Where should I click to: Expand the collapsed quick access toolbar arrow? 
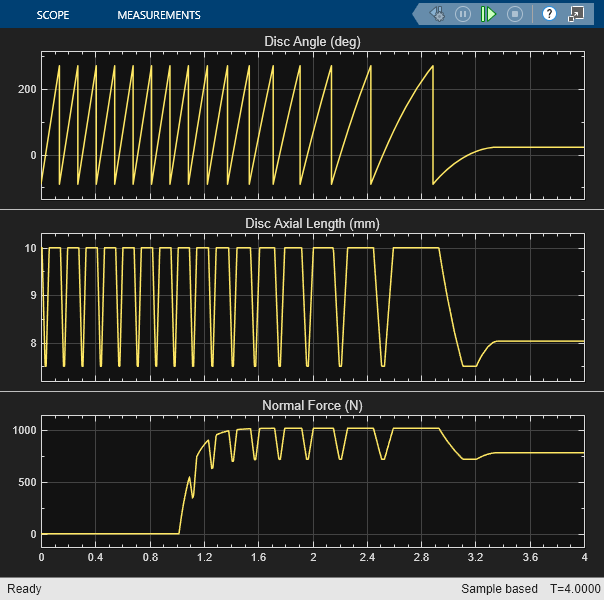tap(417, 14)
